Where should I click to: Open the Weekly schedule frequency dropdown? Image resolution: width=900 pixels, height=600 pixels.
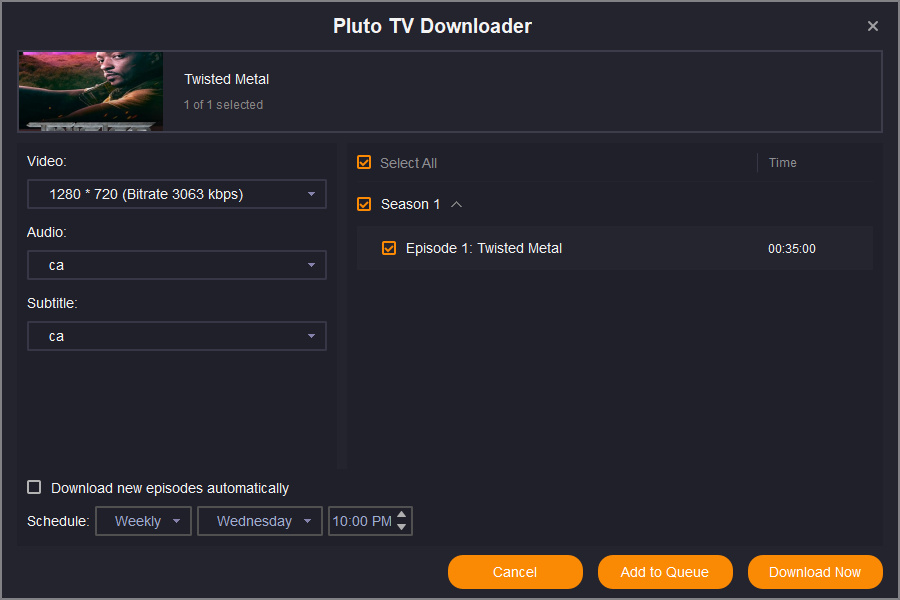pyautogui.click(x=143, y=521)
